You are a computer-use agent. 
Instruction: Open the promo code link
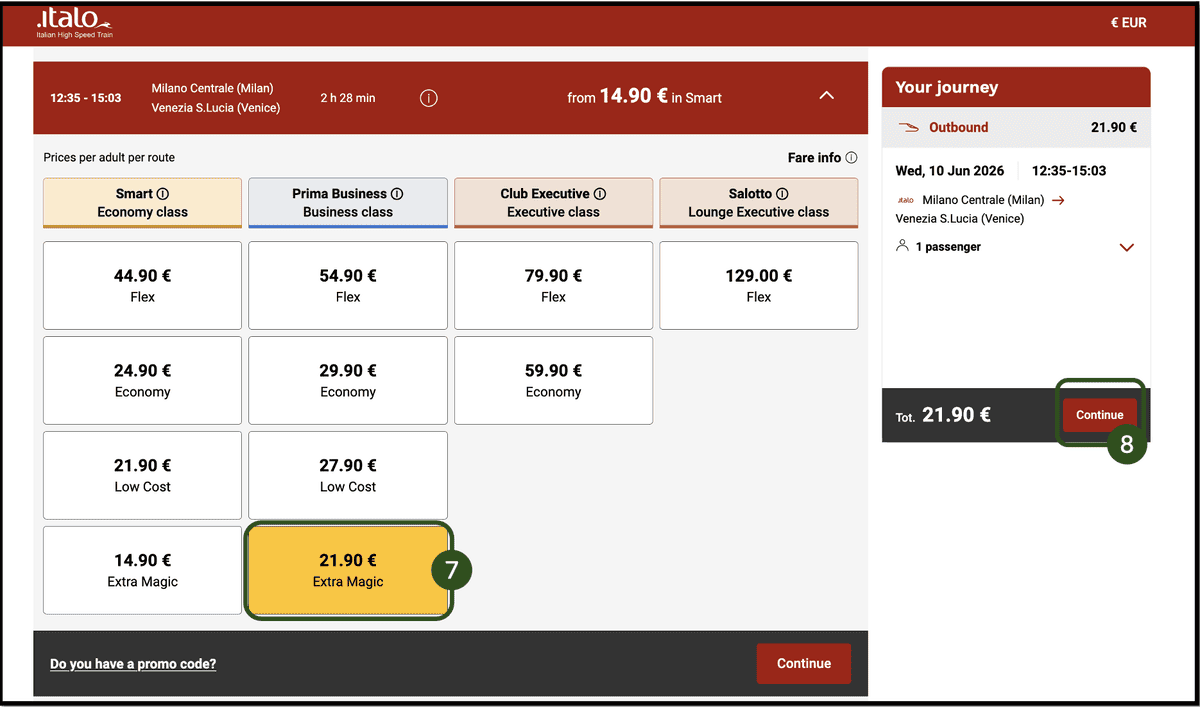tap(133, 664)
